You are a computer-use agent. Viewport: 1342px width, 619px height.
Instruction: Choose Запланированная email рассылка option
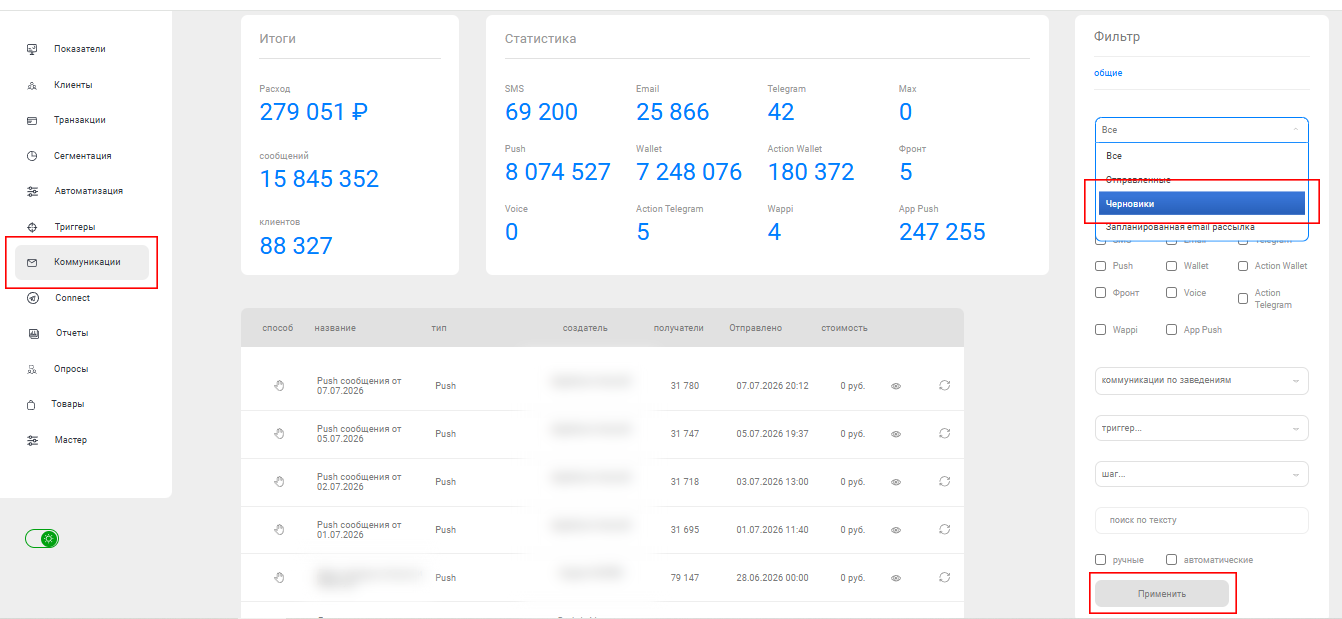point(1202,227)
